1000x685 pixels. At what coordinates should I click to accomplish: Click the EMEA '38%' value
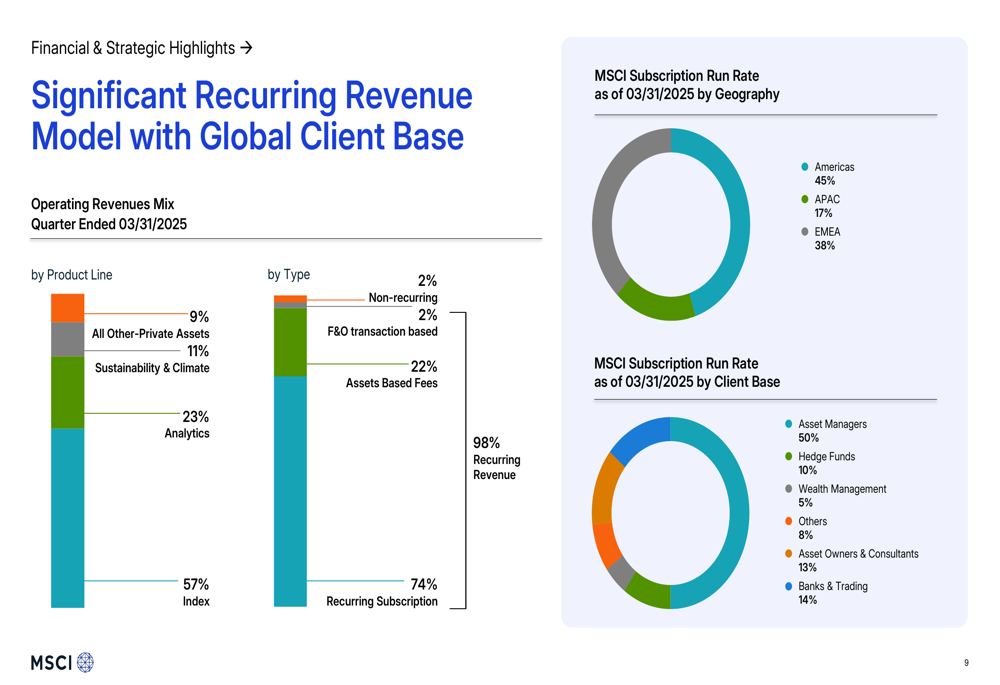click(x=825, y=246)
